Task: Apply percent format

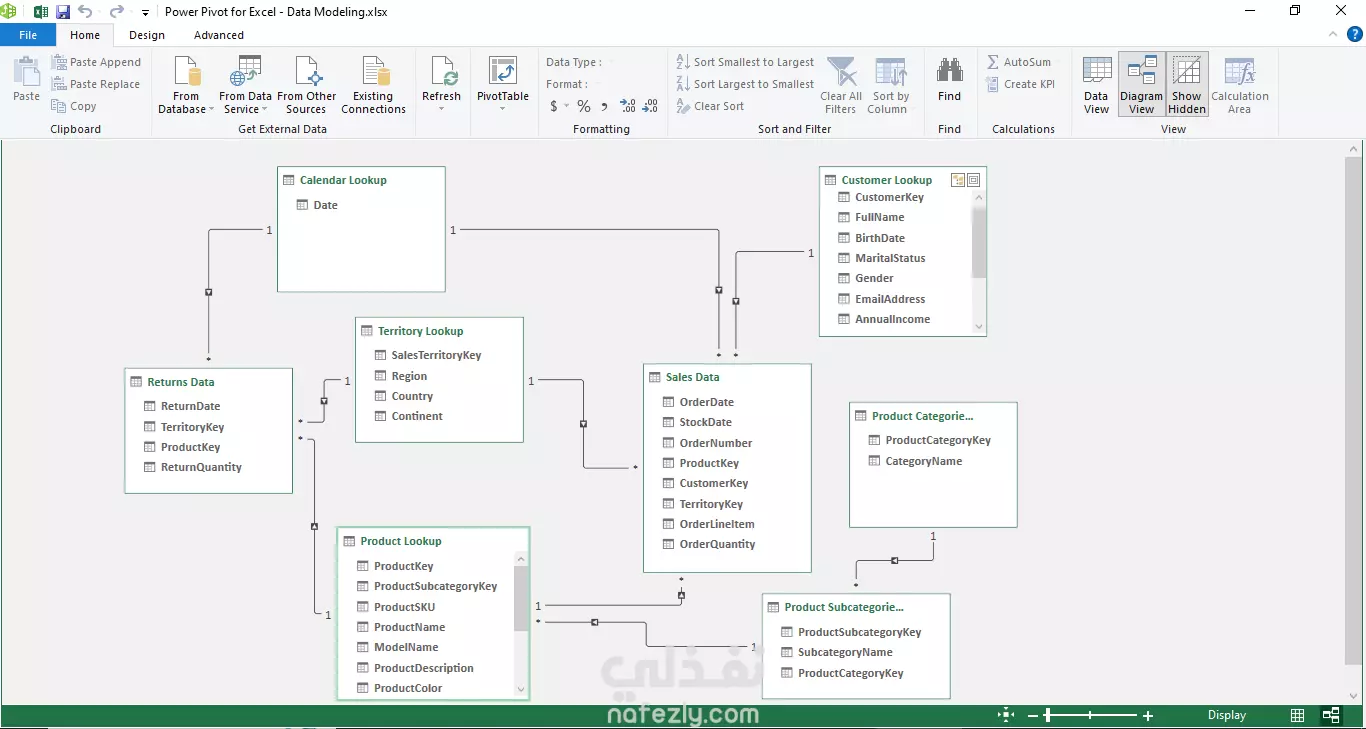Action: pyautogui.click(x=584, y=106)
